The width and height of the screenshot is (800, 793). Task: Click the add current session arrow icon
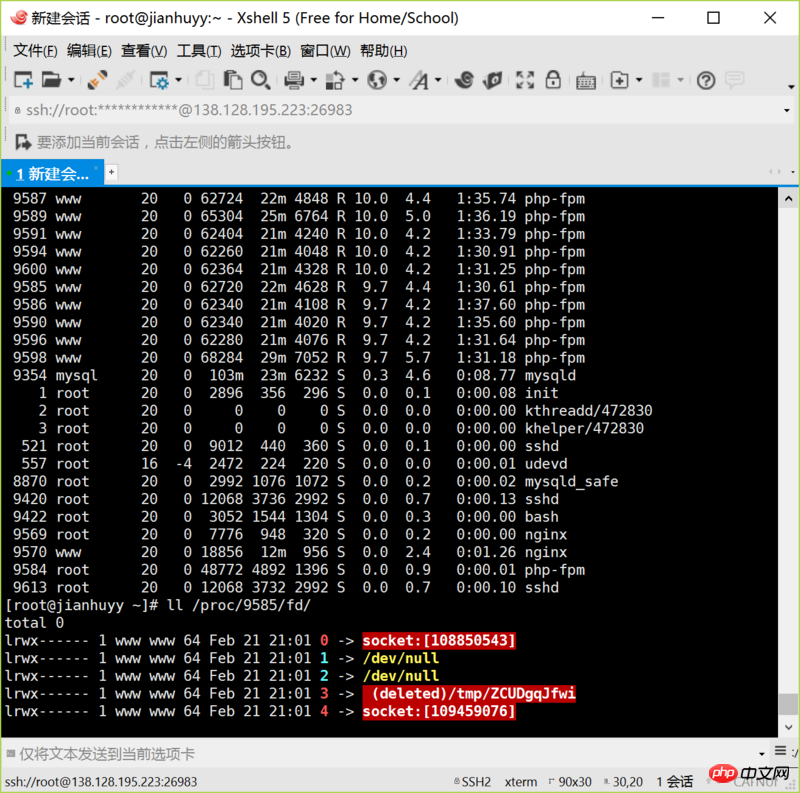click(x=22, y=142)
